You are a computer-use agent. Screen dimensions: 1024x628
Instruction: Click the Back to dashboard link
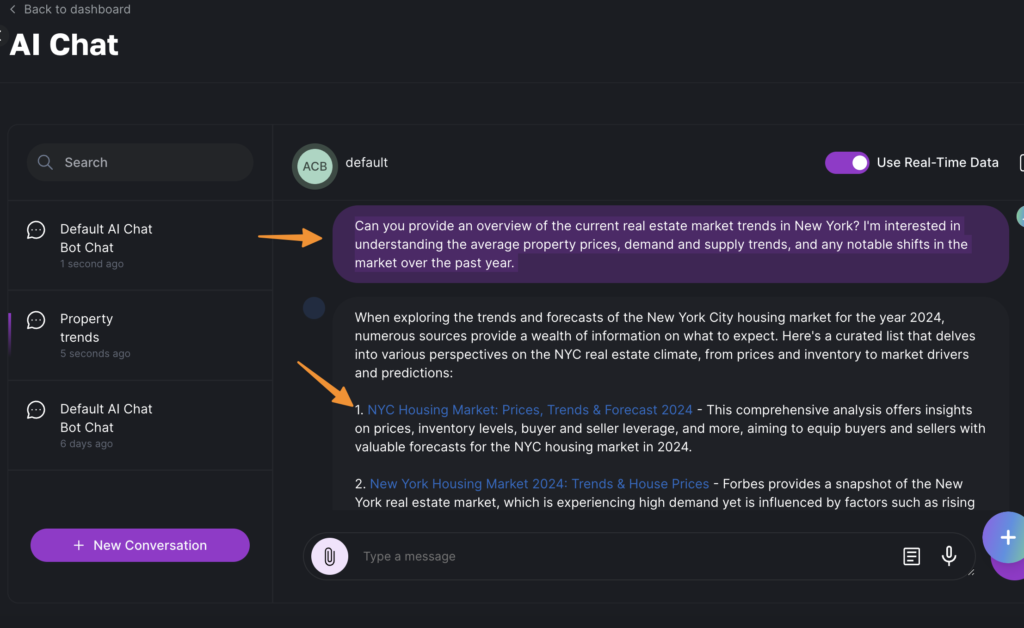tap(76, 9)
